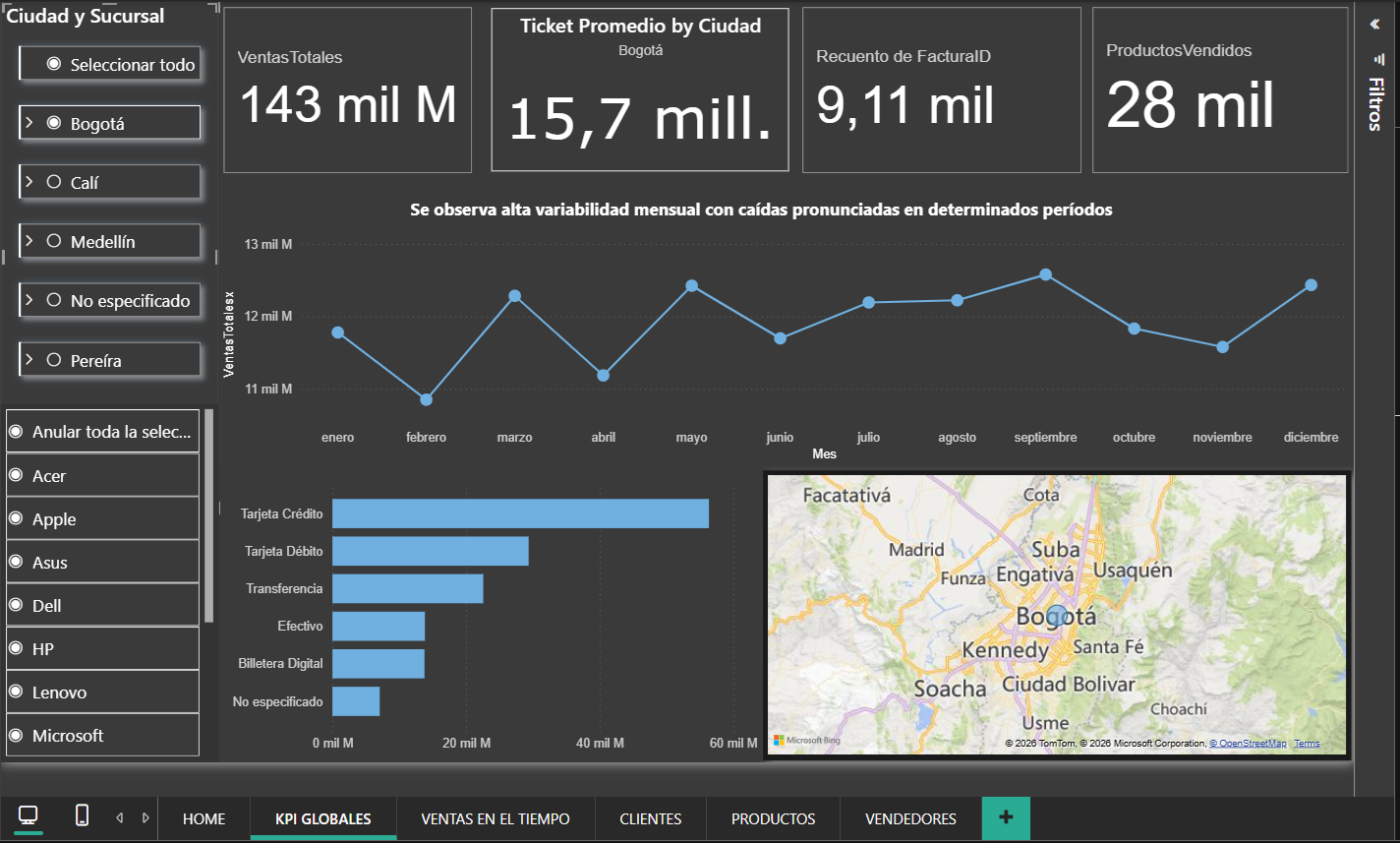Click the Ticket Promedio by Ciudad card

coord(640,90)
